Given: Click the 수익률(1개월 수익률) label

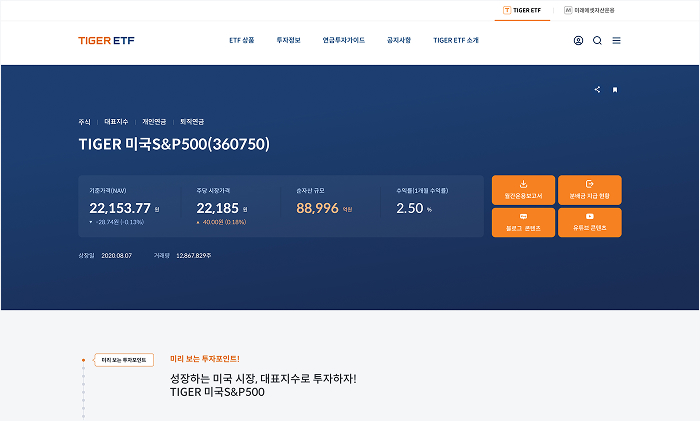Looking at the screenshot, I should coord(422,191).
